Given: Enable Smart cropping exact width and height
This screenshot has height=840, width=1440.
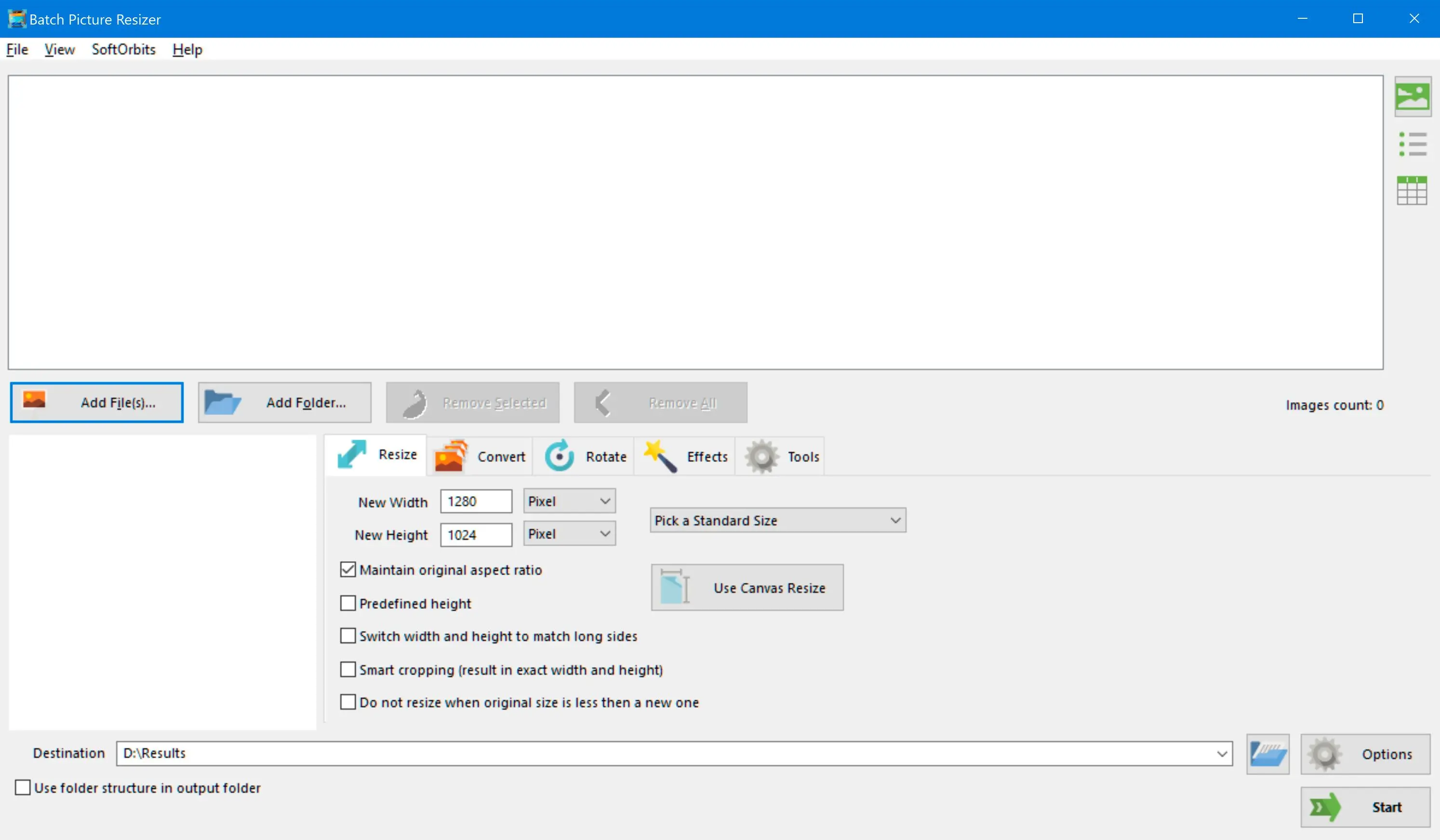Looking at the screenshot, I should click(348, 669).
